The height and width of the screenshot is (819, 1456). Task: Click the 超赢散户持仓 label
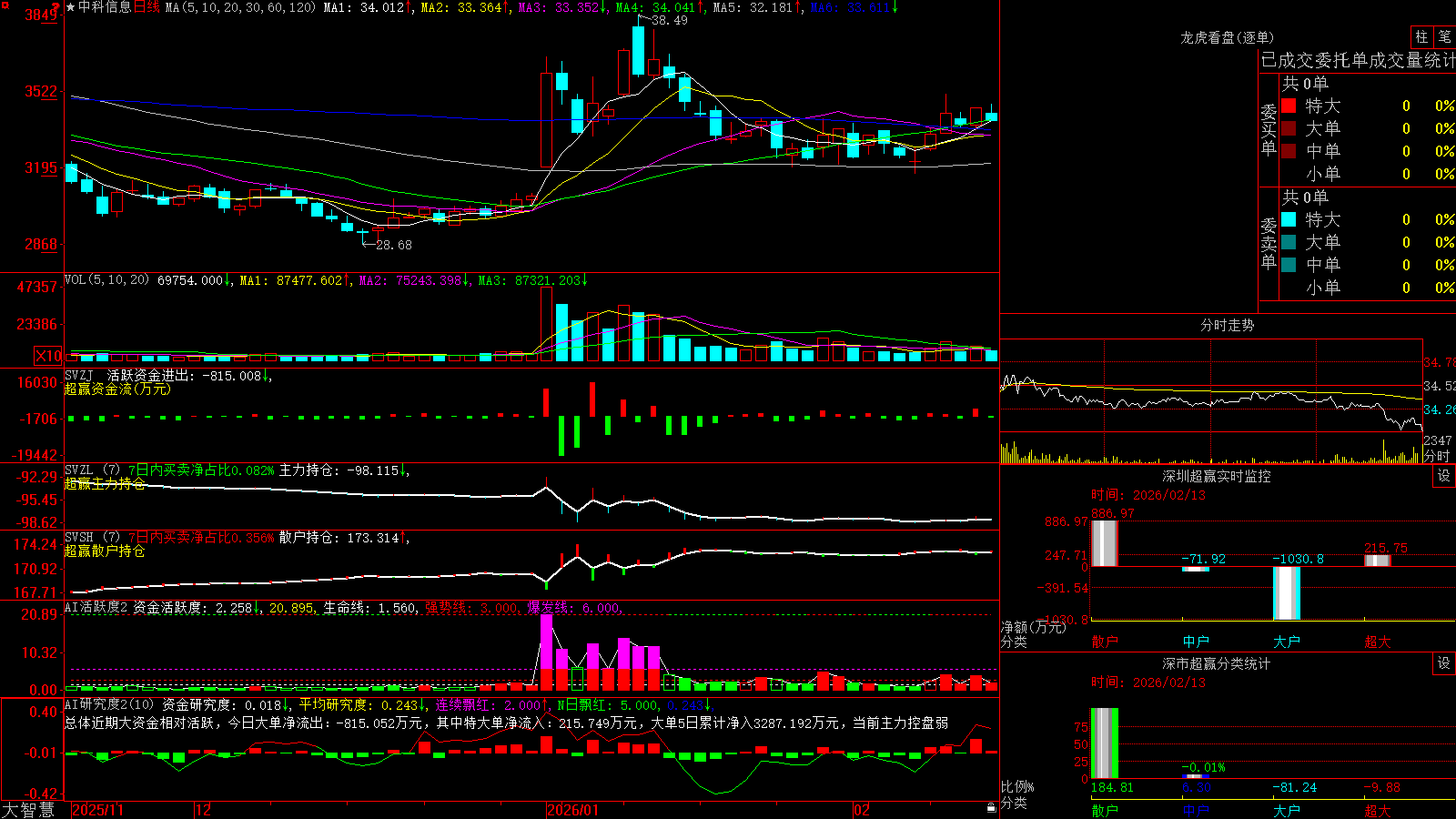(105, 551)
